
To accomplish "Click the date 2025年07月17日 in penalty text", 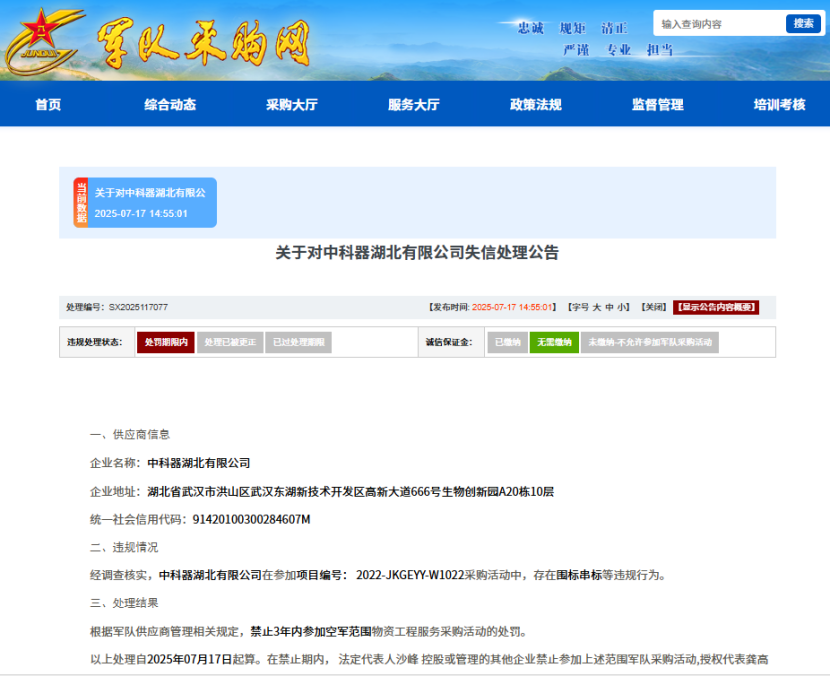I will click(190, 659).
